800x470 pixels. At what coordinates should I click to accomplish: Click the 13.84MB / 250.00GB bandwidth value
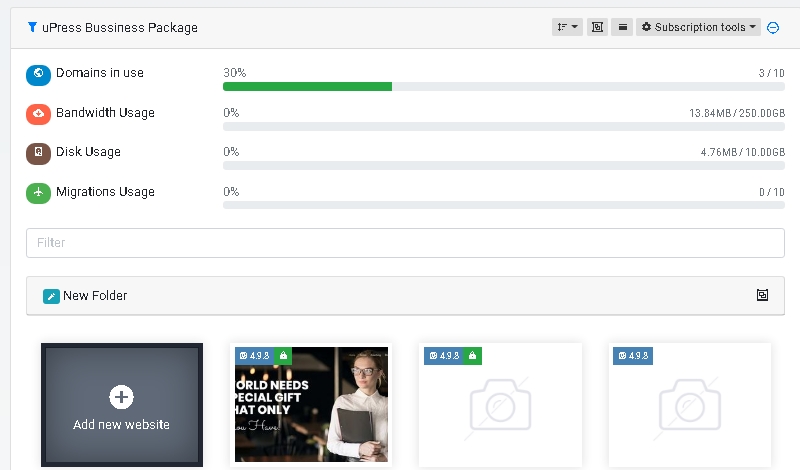pyautogui.click(x=737, y=113)
